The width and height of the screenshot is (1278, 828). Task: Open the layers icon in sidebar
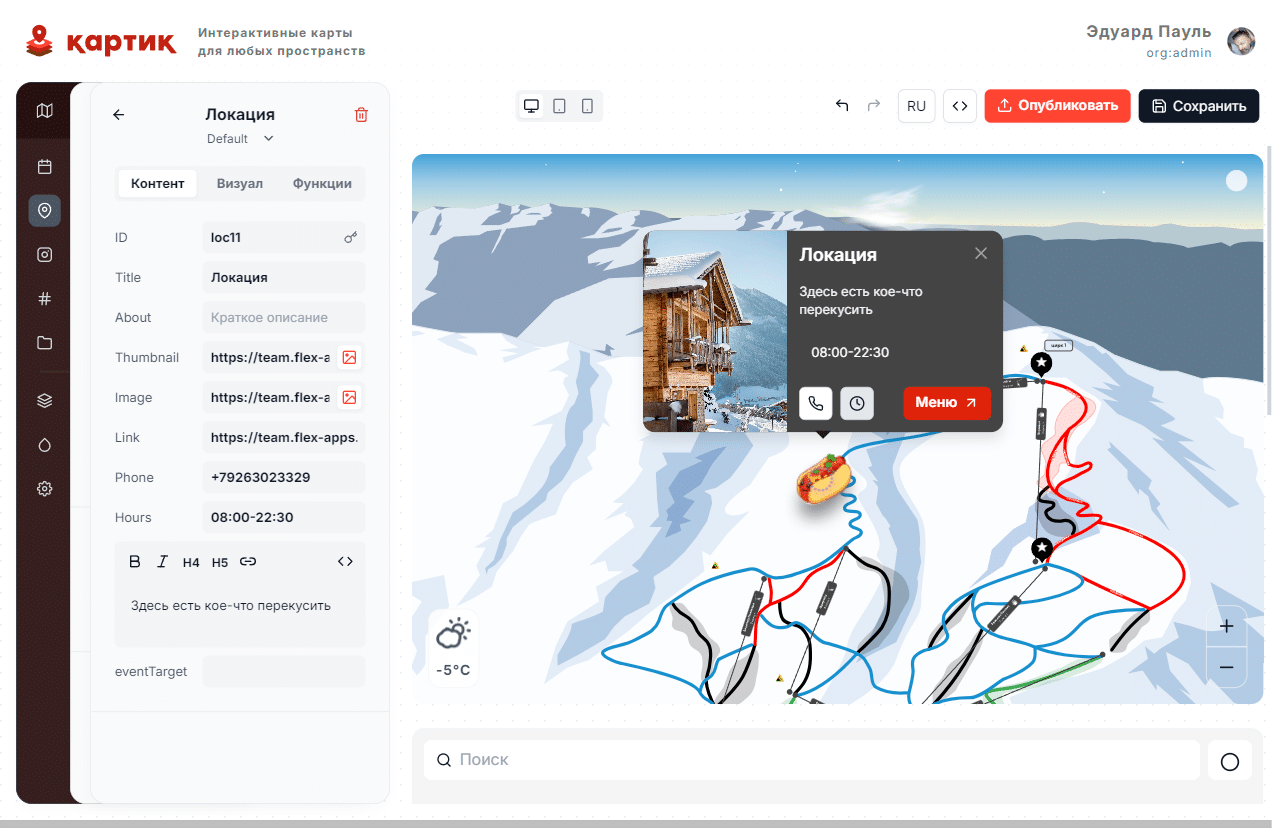(44, 401)
